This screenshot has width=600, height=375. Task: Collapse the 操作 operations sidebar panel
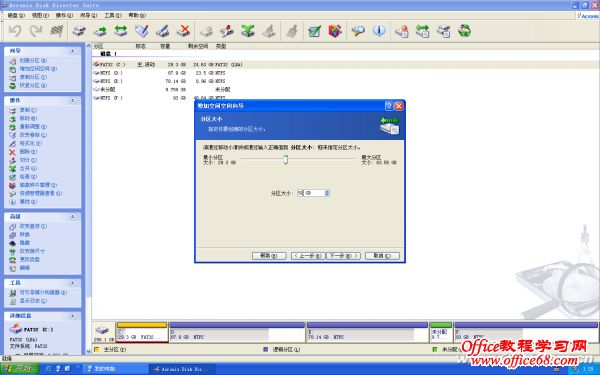(72, 101)
